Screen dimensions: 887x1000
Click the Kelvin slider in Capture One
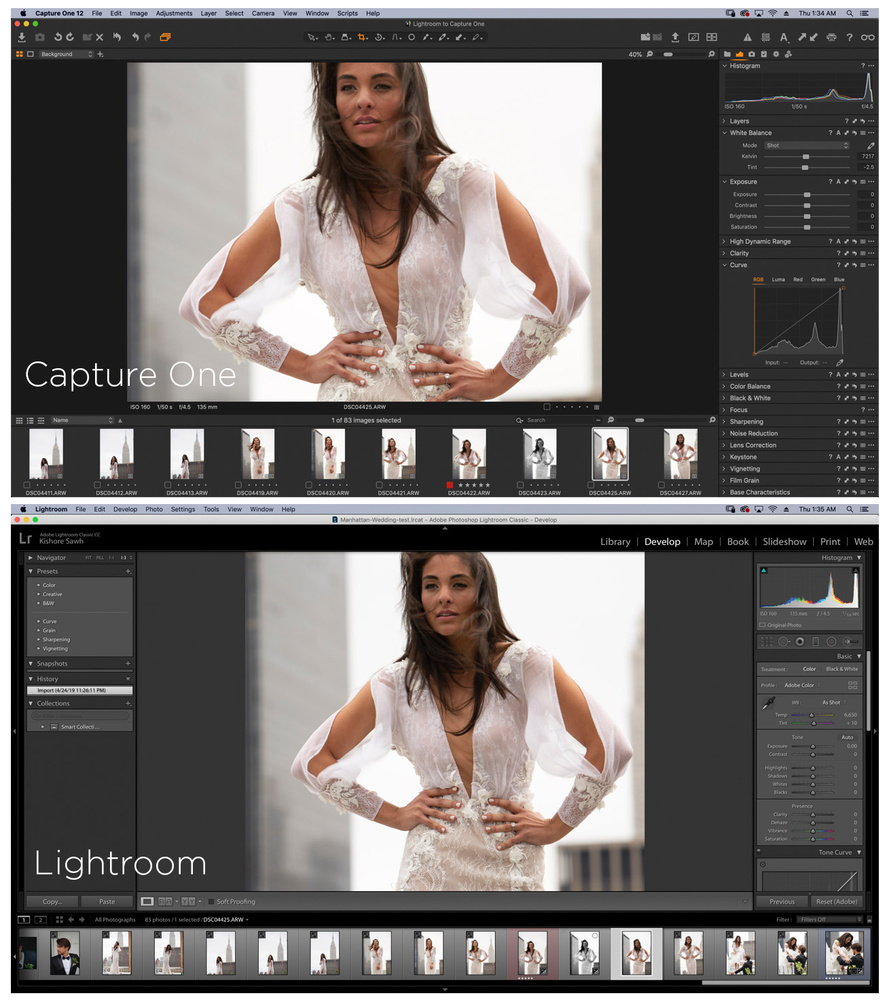(x=807, y=156)
